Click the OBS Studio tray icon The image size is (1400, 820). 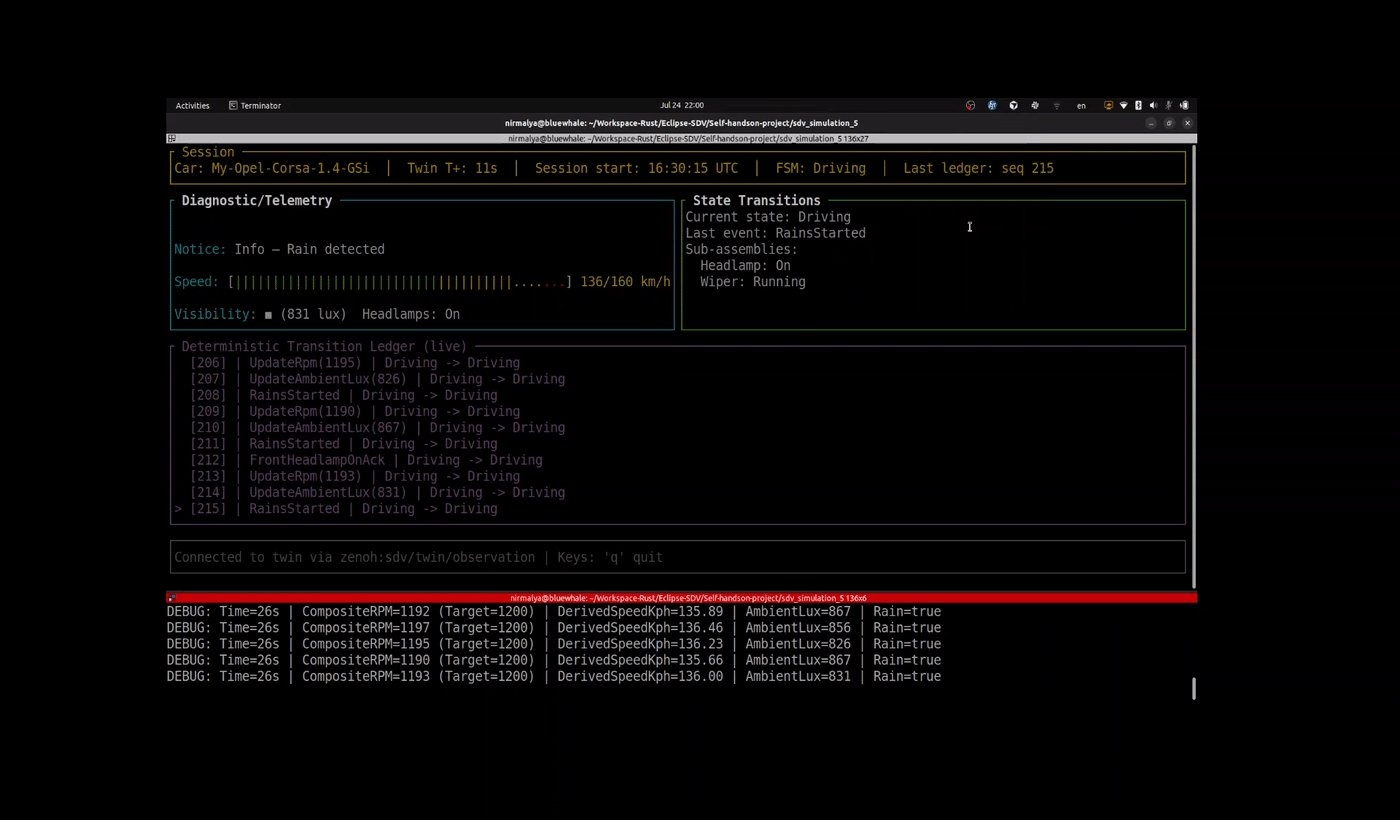(970, 105)
